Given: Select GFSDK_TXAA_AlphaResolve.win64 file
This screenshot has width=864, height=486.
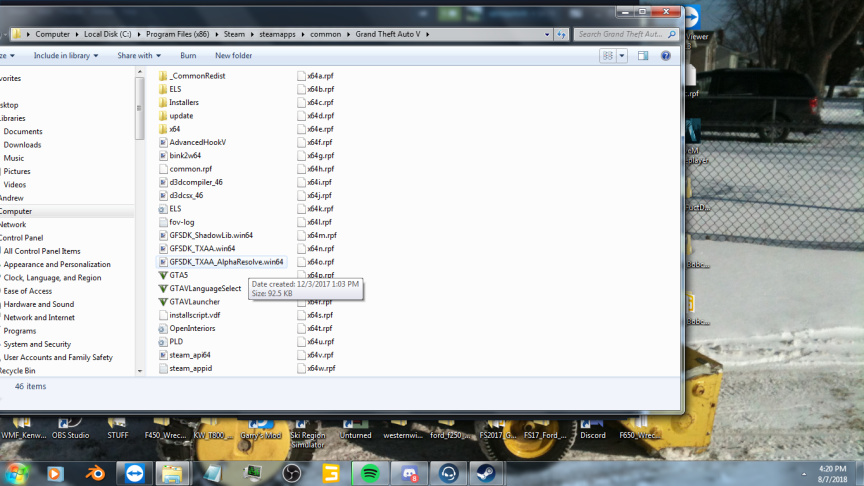Looking at the screenshot, I should pos(221,262).
